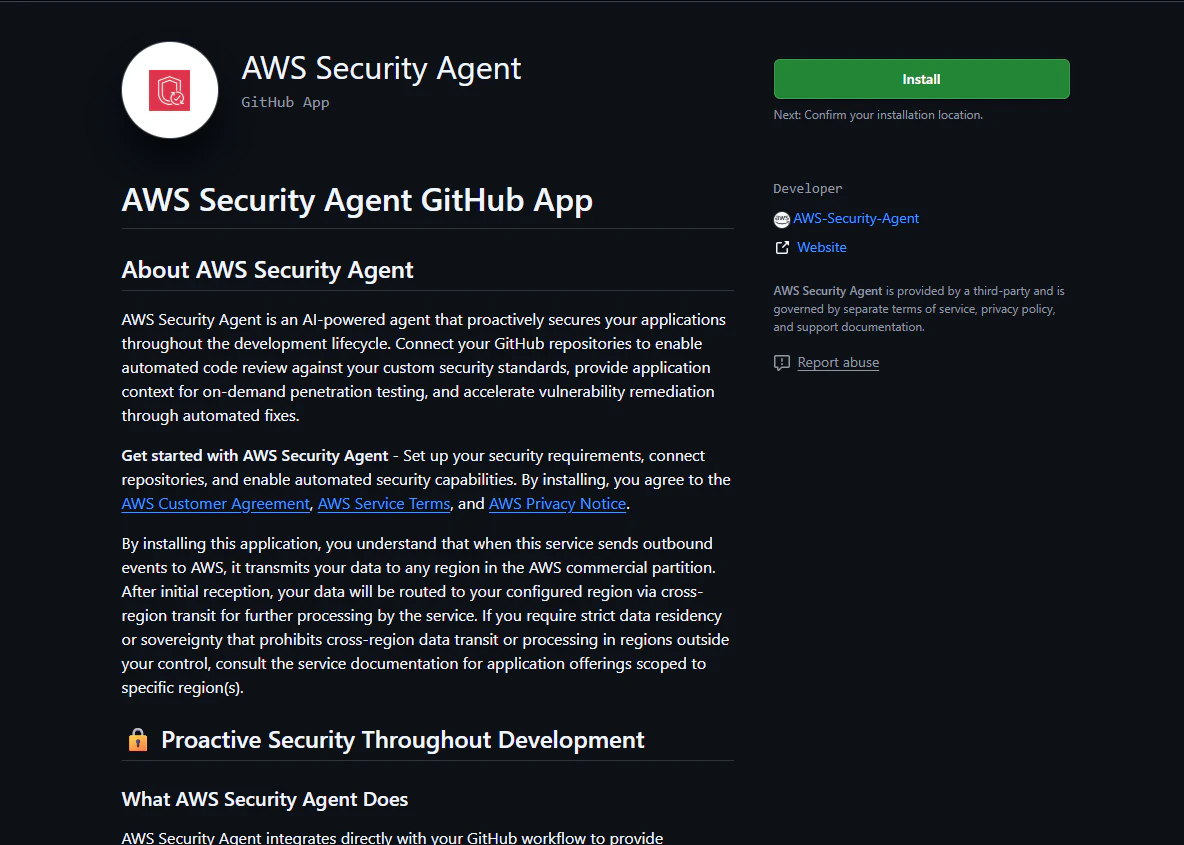Click the AWS developer avatar icon
Viewport: 1184px width, 845px height.
point(782,220)
